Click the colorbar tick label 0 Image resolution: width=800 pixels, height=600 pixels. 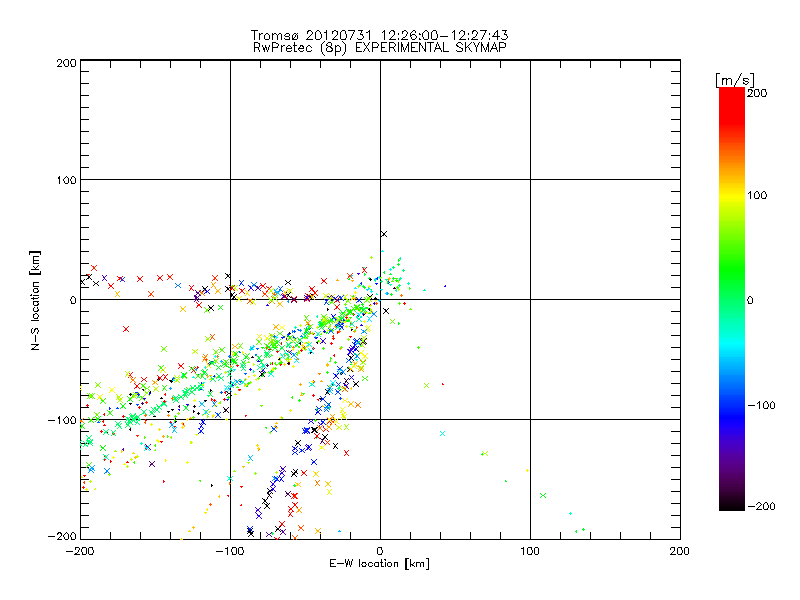[x=750, y=300]
